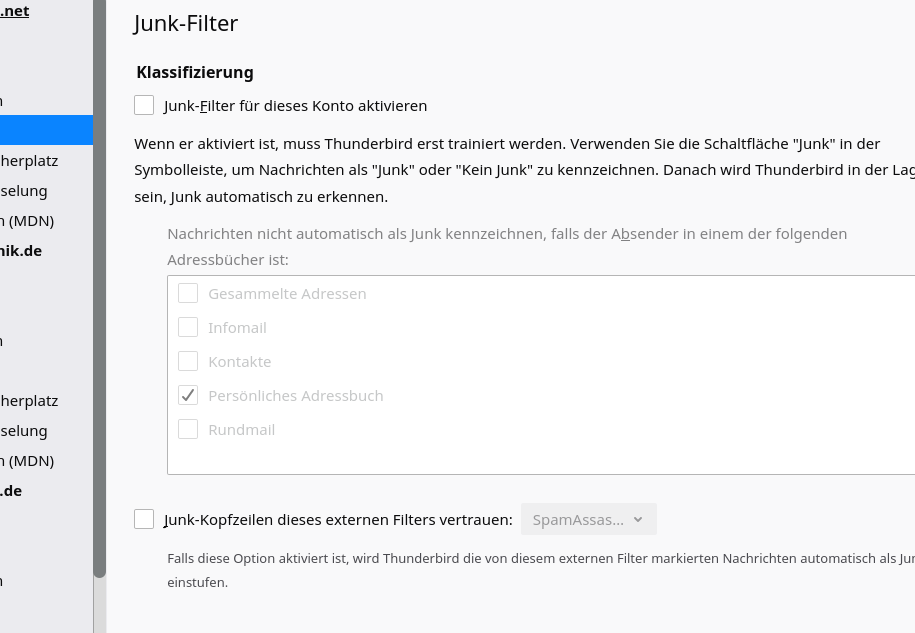Enable trusting Junk-Kopfzeilen of external filter

pos(144,519)
